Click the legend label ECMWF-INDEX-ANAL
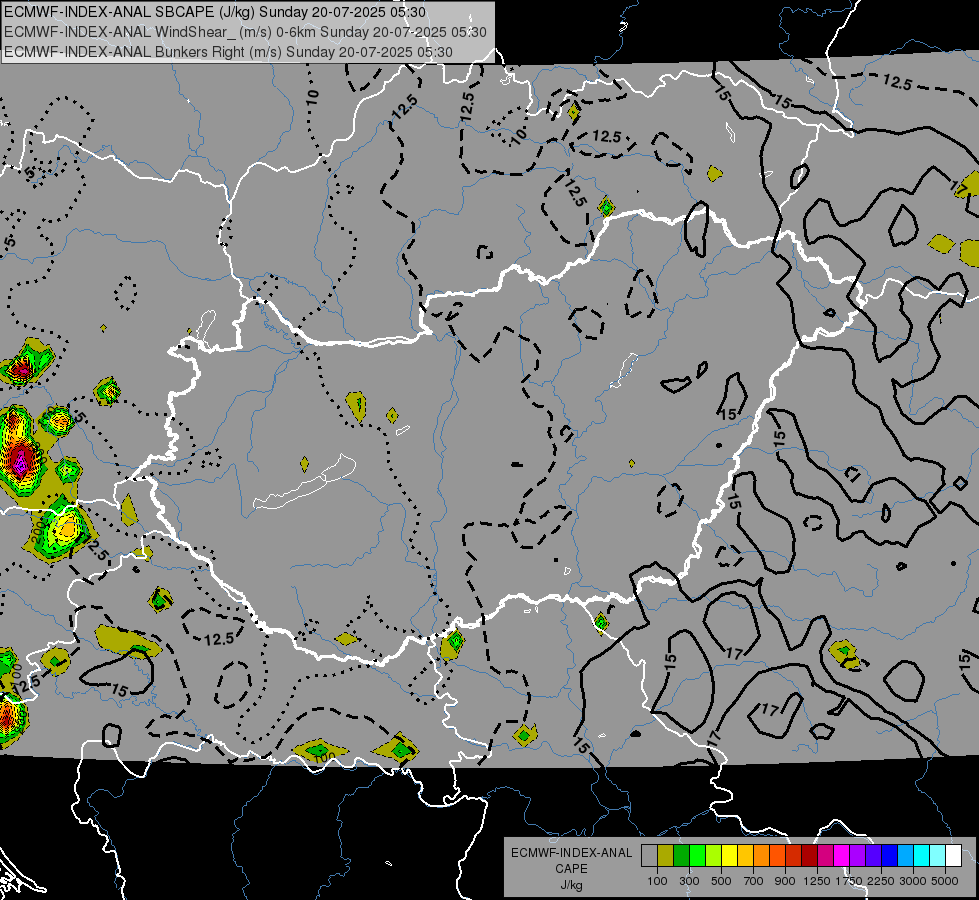 click(x=571, y=853)
